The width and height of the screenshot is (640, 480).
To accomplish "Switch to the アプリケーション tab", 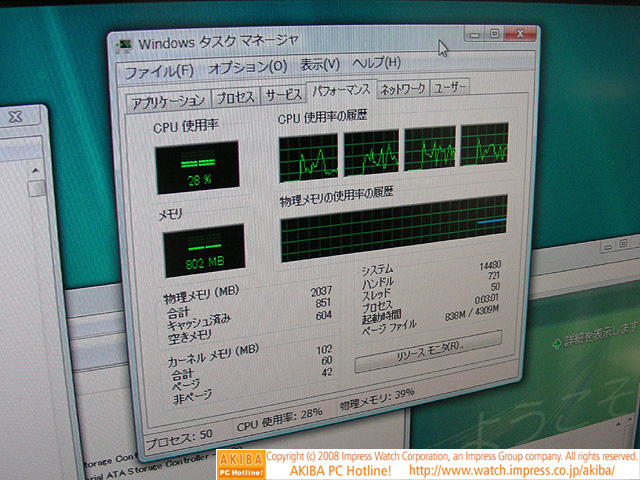I will coord(167,99).
